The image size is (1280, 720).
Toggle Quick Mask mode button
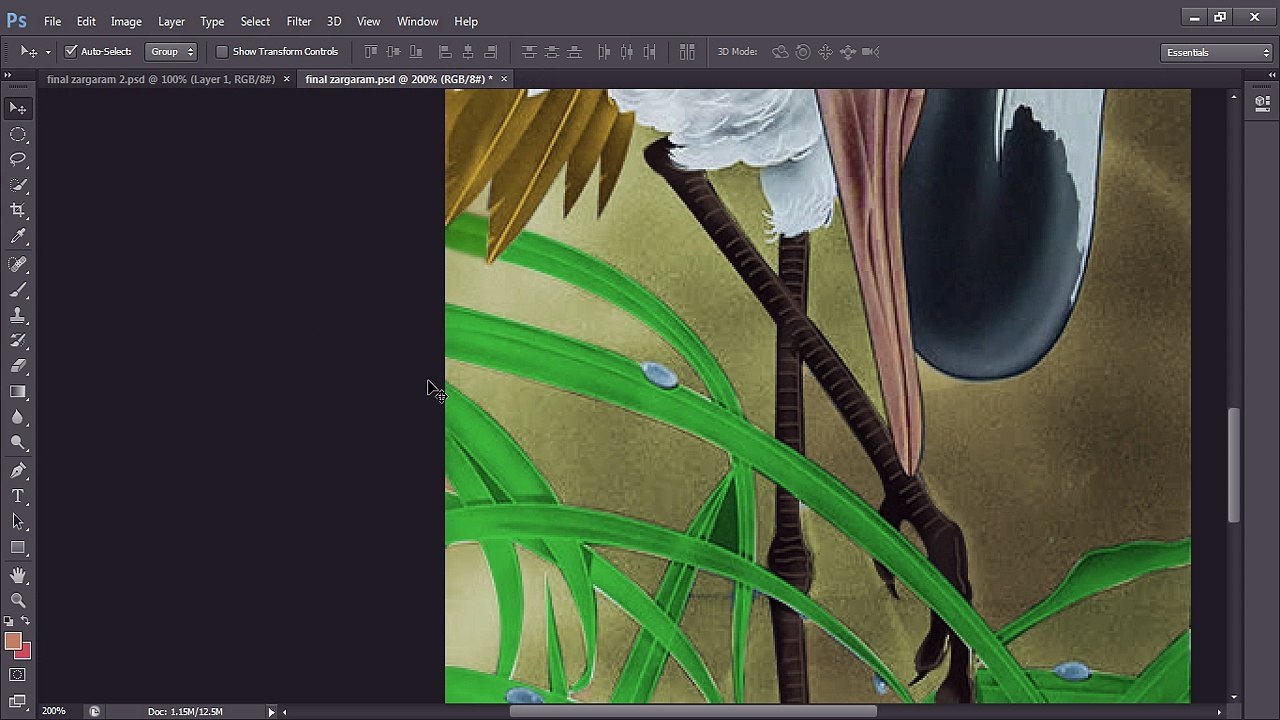click(18, 675)
